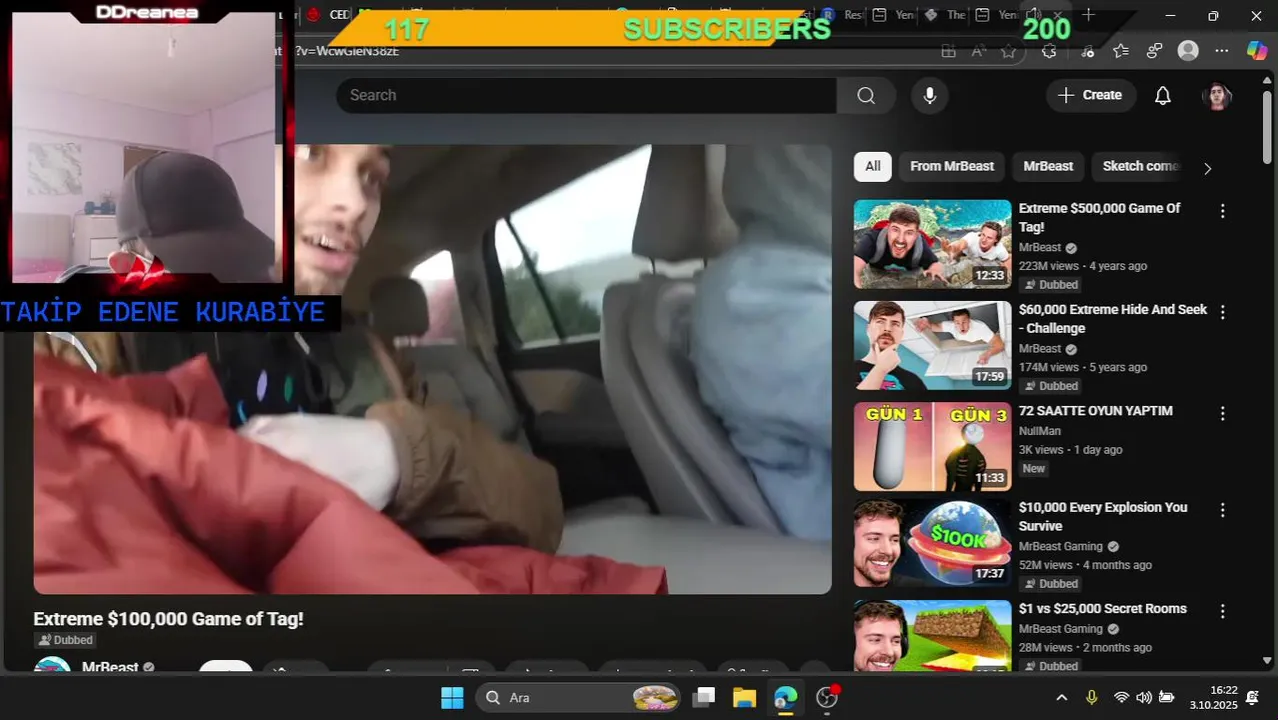Open the Windows Start menu
Image resolution: width=1278 pixels, height=720 pixels.
(x=452, y=698)
